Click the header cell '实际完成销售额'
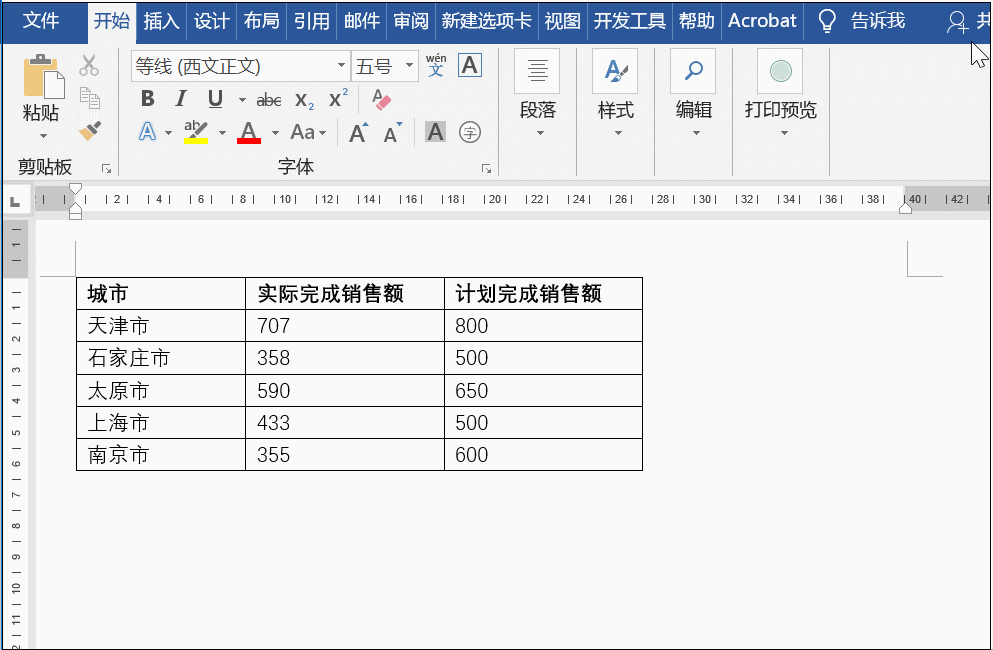Screen dimensions: 993x650 (345, 293)
